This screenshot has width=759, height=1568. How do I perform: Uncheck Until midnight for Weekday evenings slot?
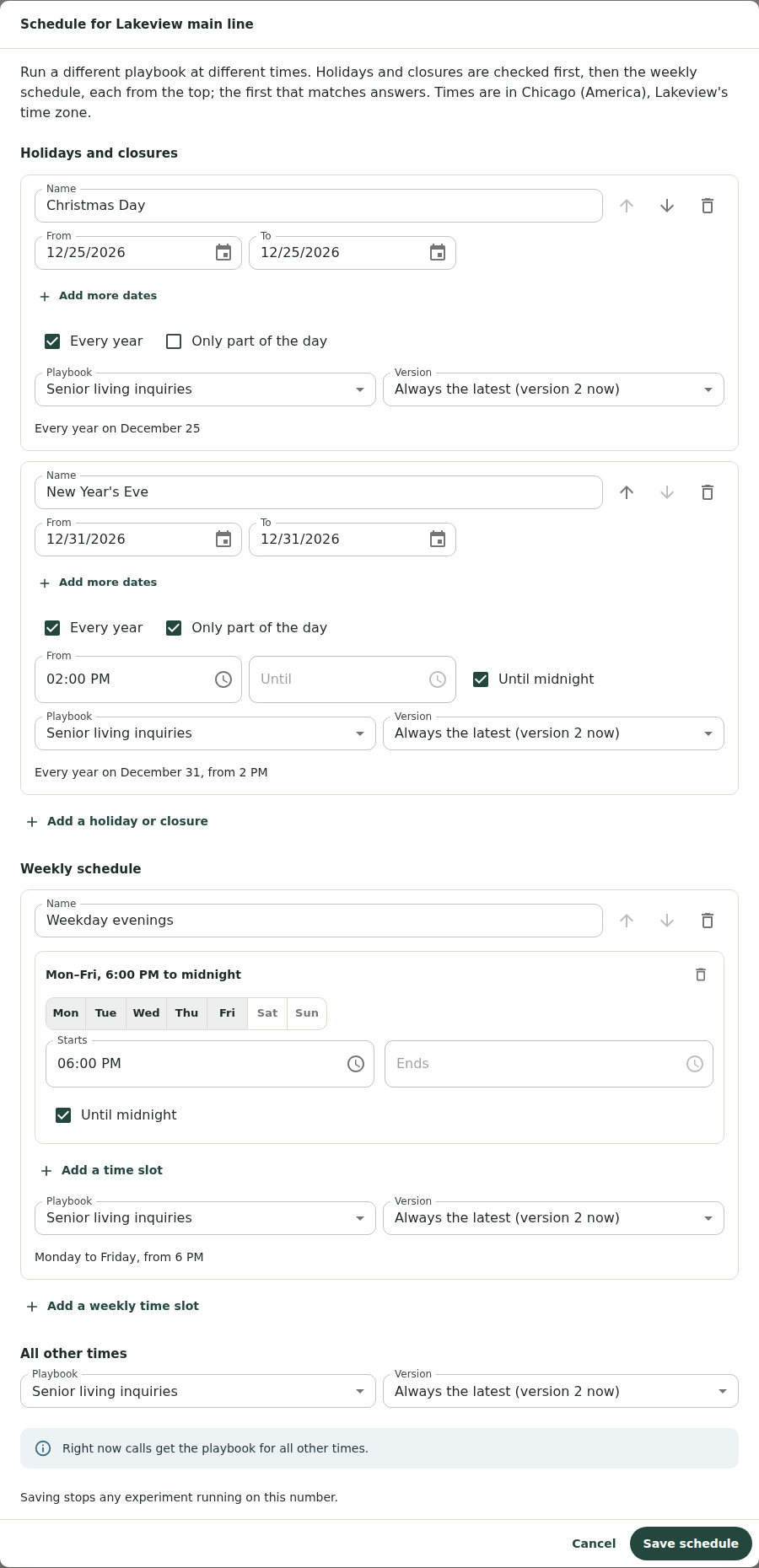63,1115
